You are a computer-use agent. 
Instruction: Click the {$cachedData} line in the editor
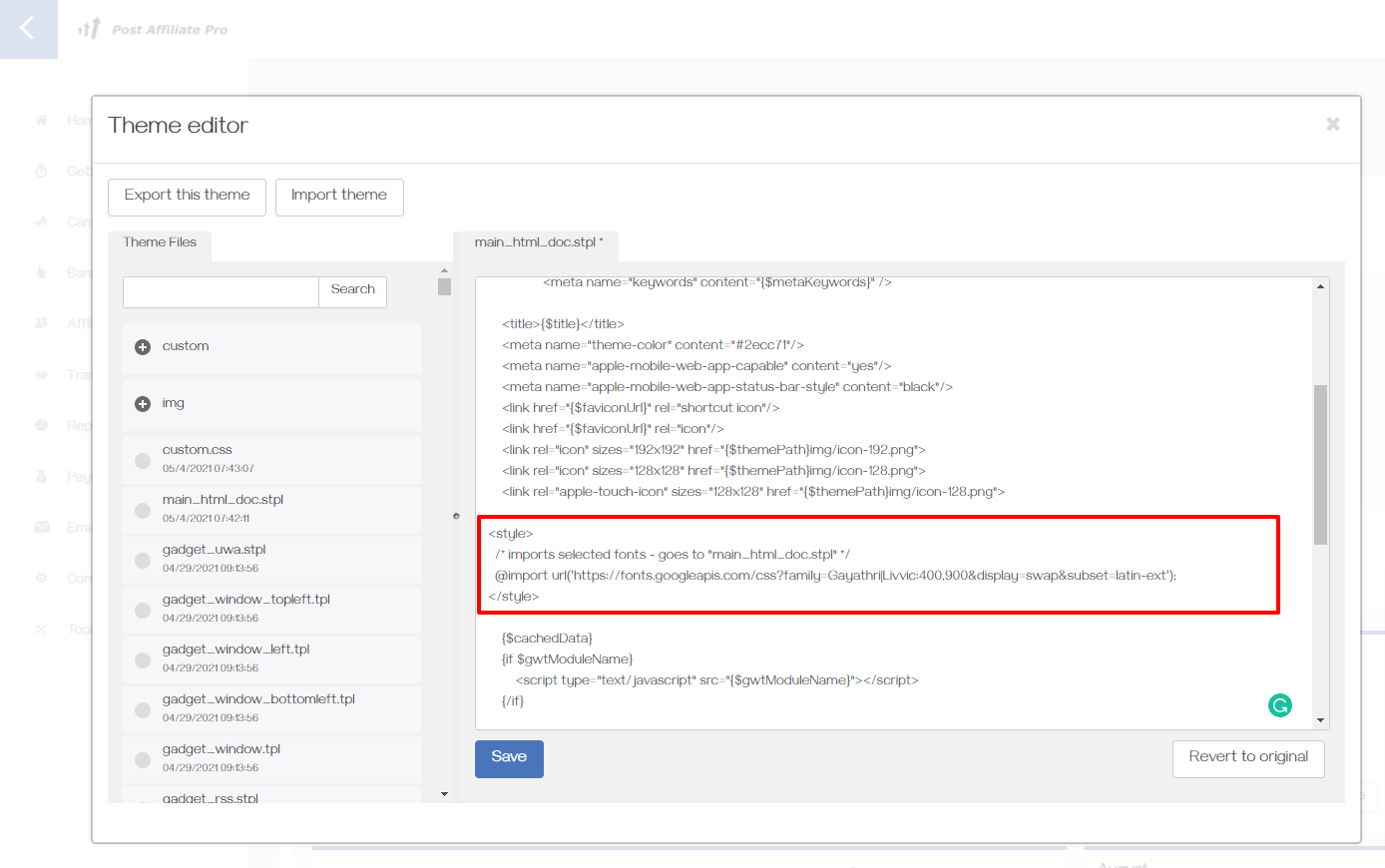coord(547,639)
